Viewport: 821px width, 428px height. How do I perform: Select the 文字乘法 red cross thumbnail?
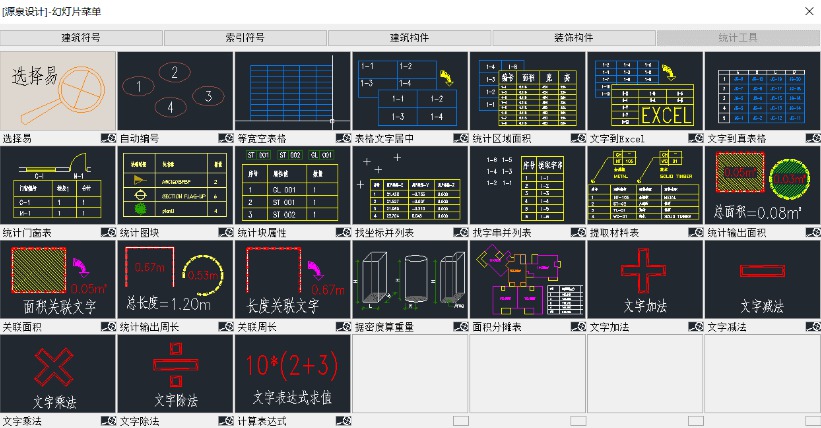pos(58,374)
